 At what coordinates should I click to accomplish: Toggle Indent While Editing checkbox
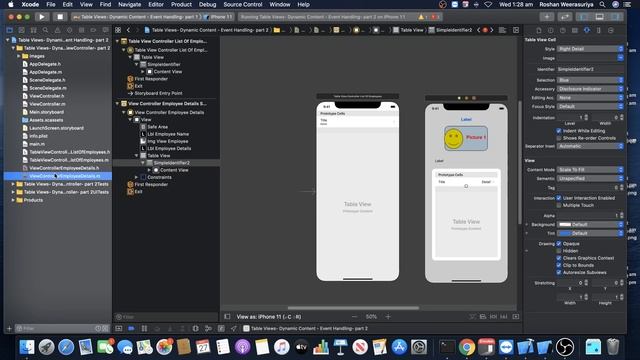(559, 131)
